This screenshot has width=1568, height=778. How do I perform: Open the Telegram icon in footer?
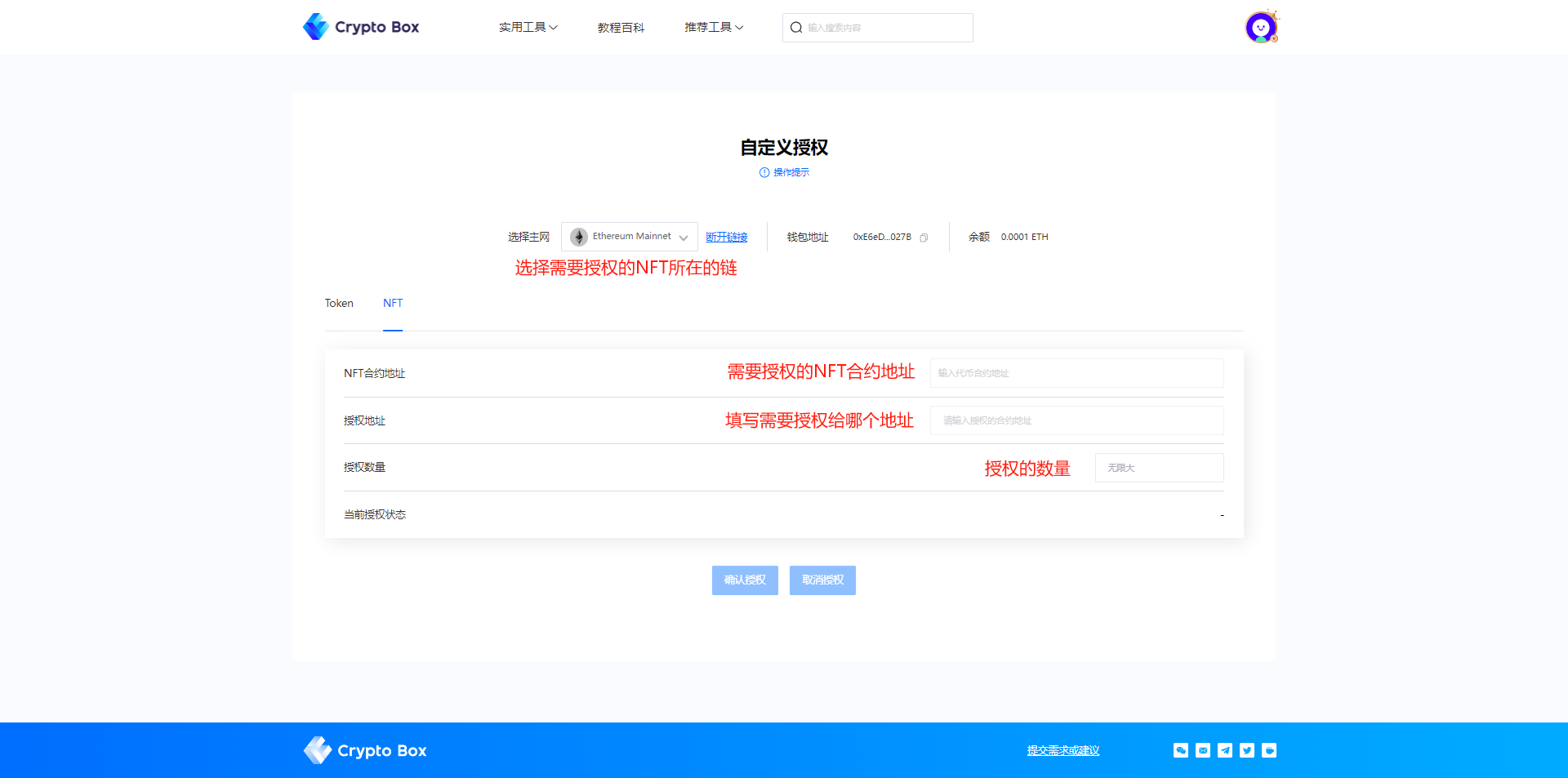click(1225, 750)
